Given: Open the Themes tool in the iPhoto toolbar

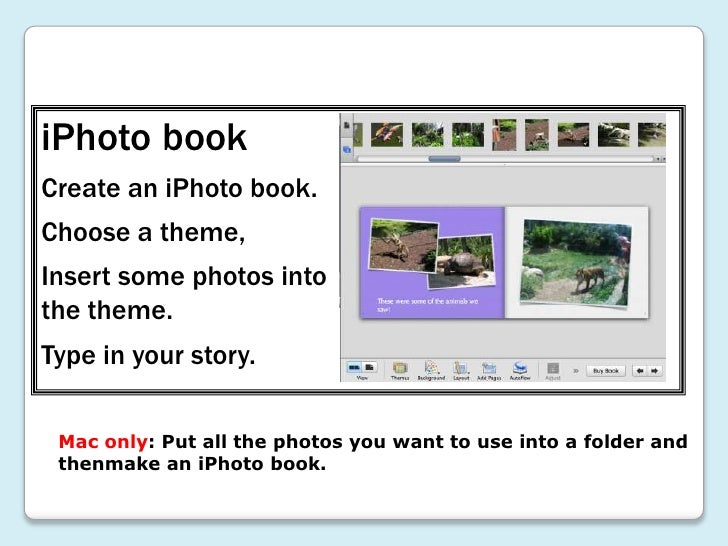Looking at the screenshot, I should [x=400, y=370].
